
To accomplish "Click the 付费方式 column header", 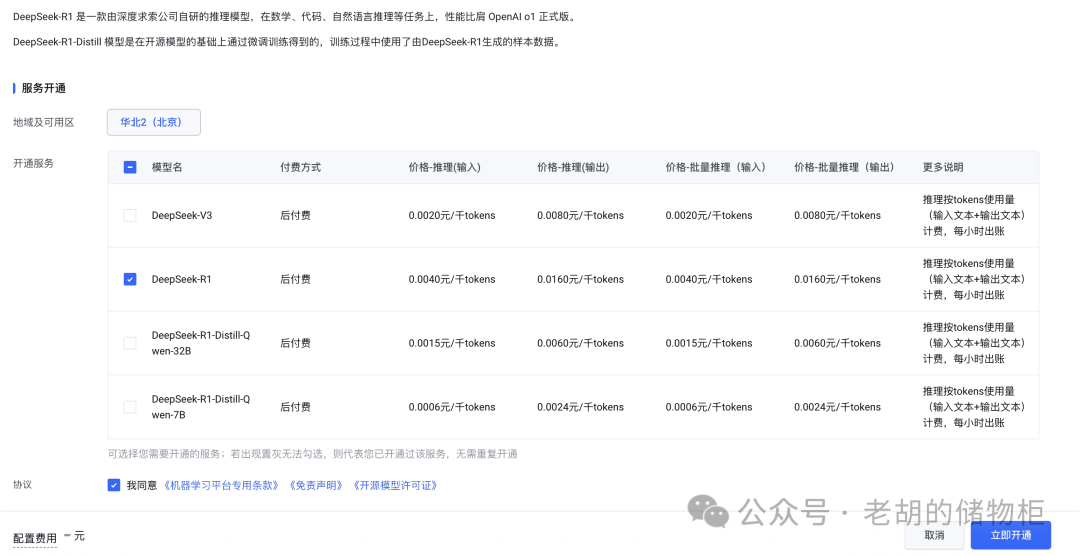I will [x=300, y=167].
